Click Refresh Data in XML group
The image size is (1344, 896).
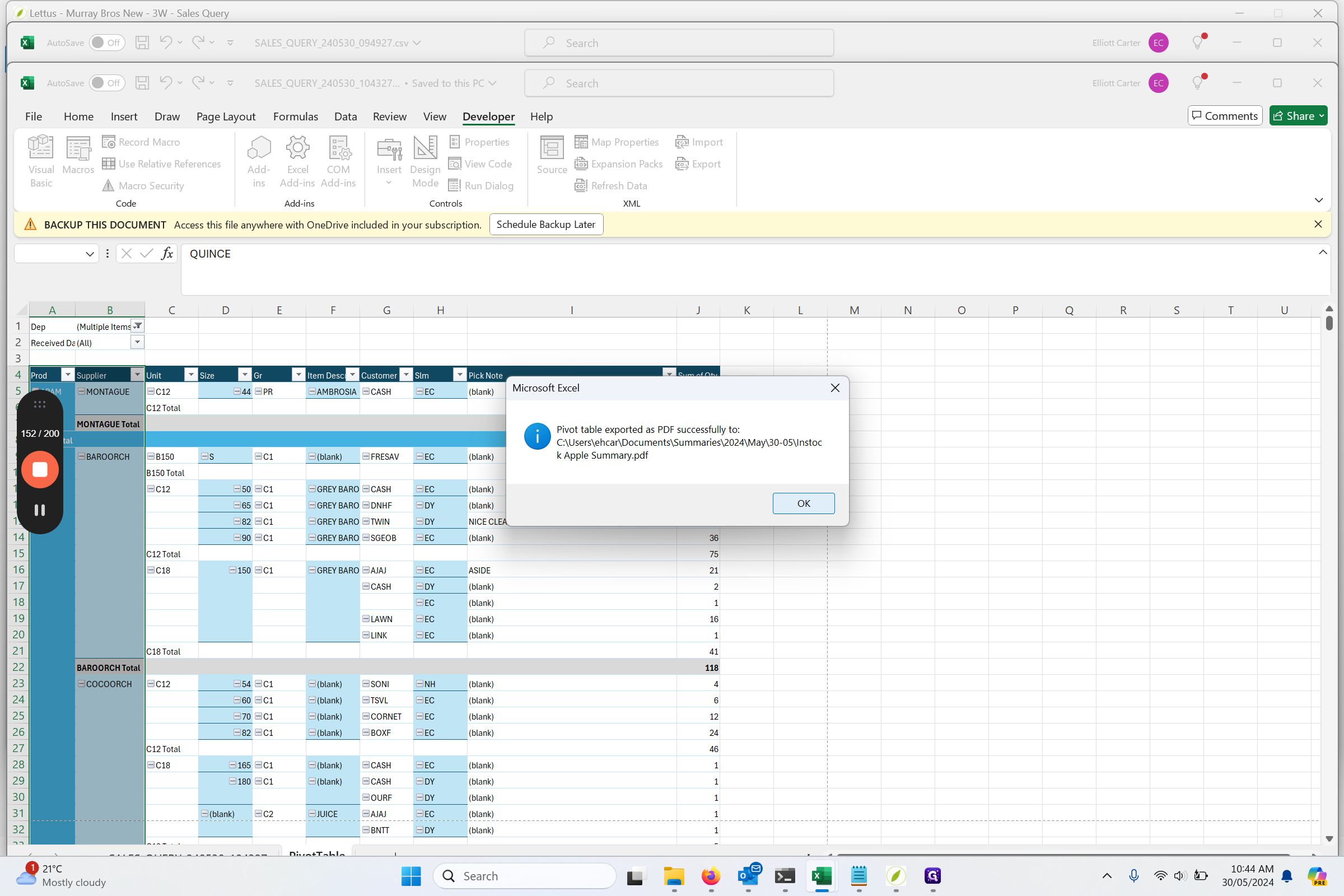click(x=611, y=185)
